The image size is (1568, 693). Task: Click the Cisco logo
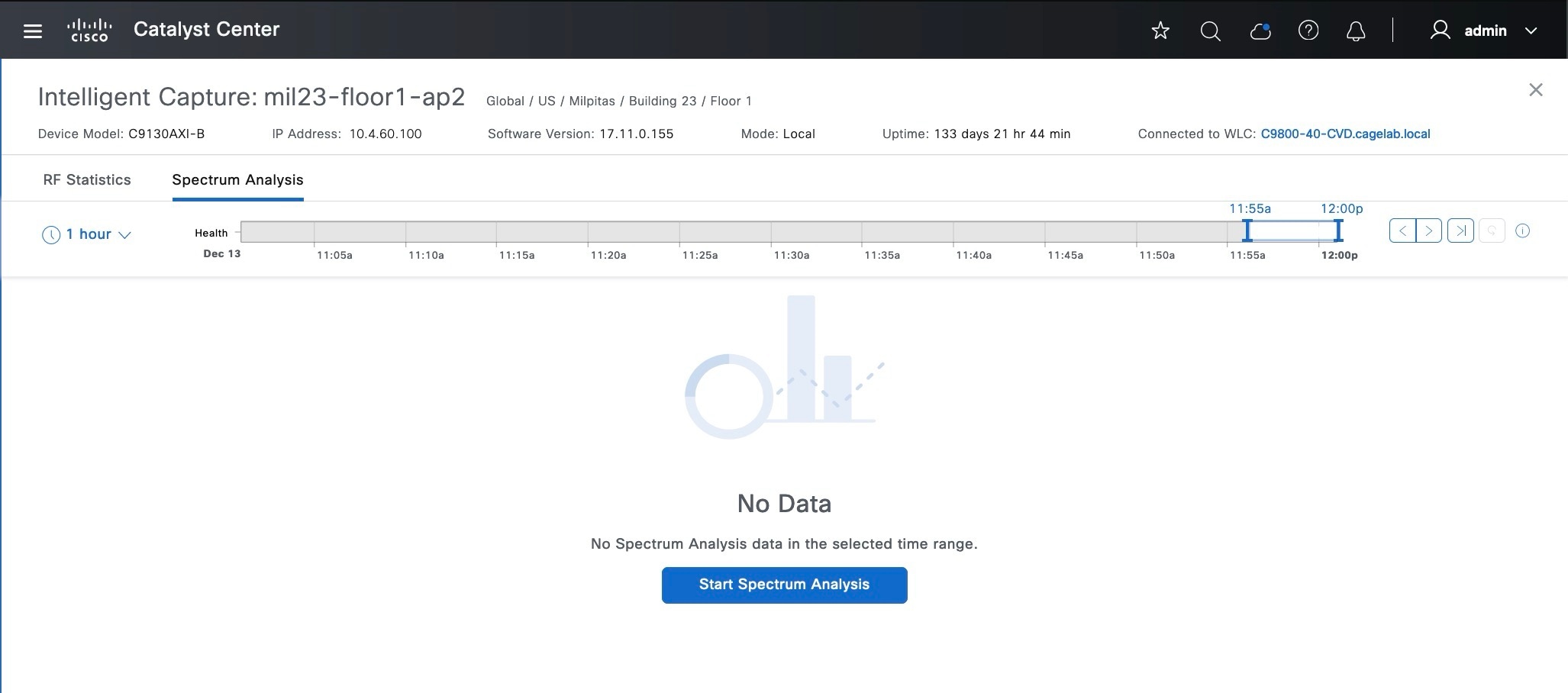(x=89, y=31)
